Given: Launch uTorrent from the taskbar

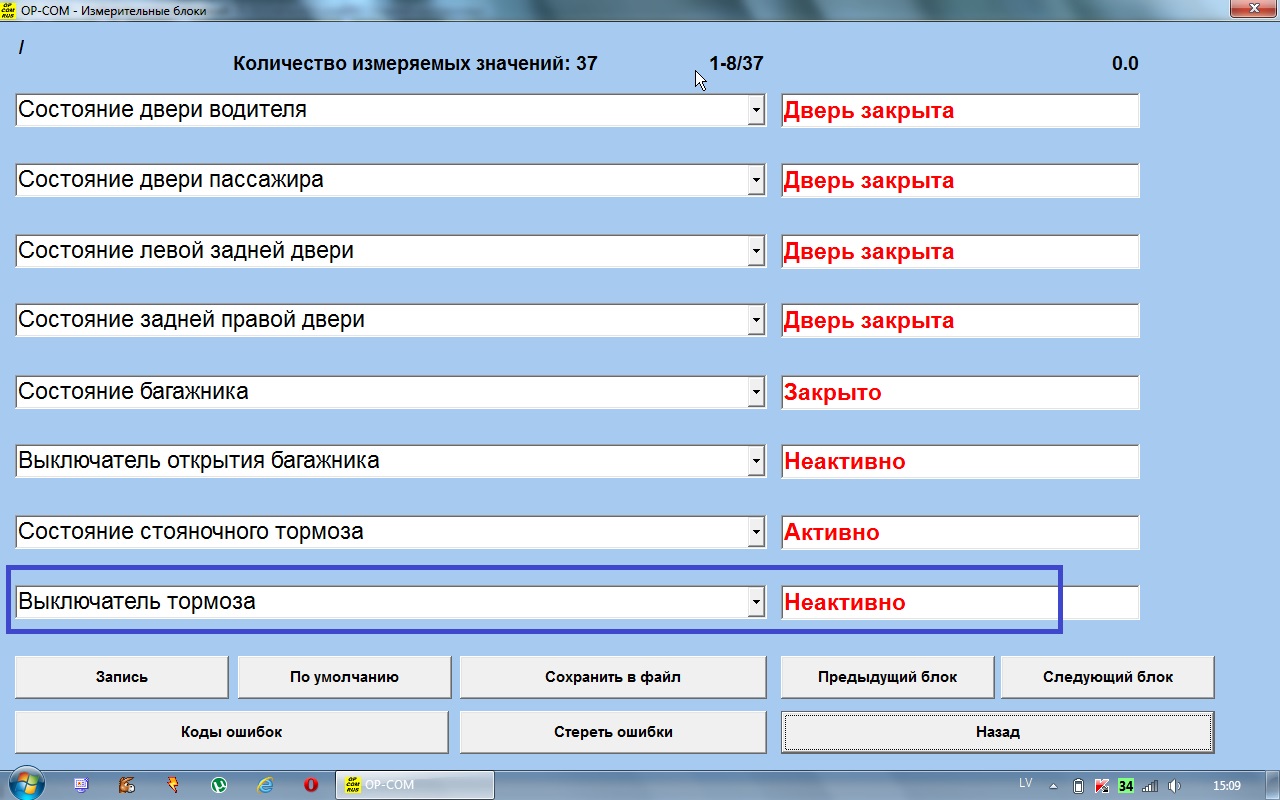Looking at the screenshot, I should [x=218, y=785].
